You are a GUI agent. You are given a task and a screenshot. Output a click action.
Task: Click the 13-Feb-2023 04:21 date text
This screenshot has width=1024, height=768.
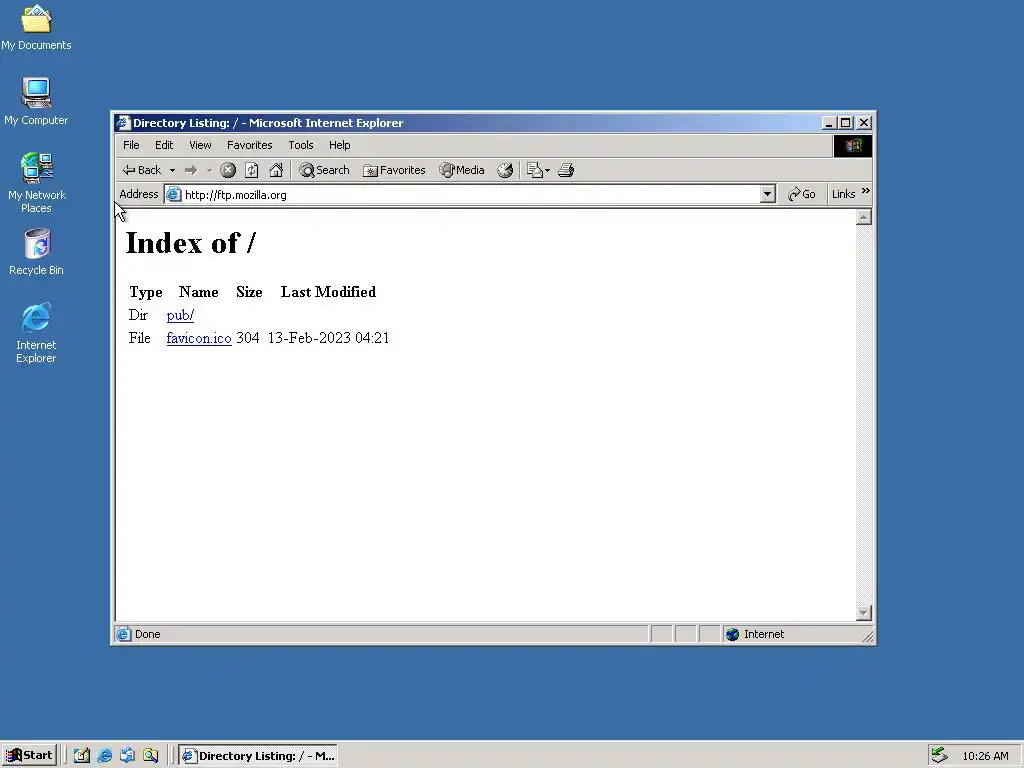(x=328, y=338)
